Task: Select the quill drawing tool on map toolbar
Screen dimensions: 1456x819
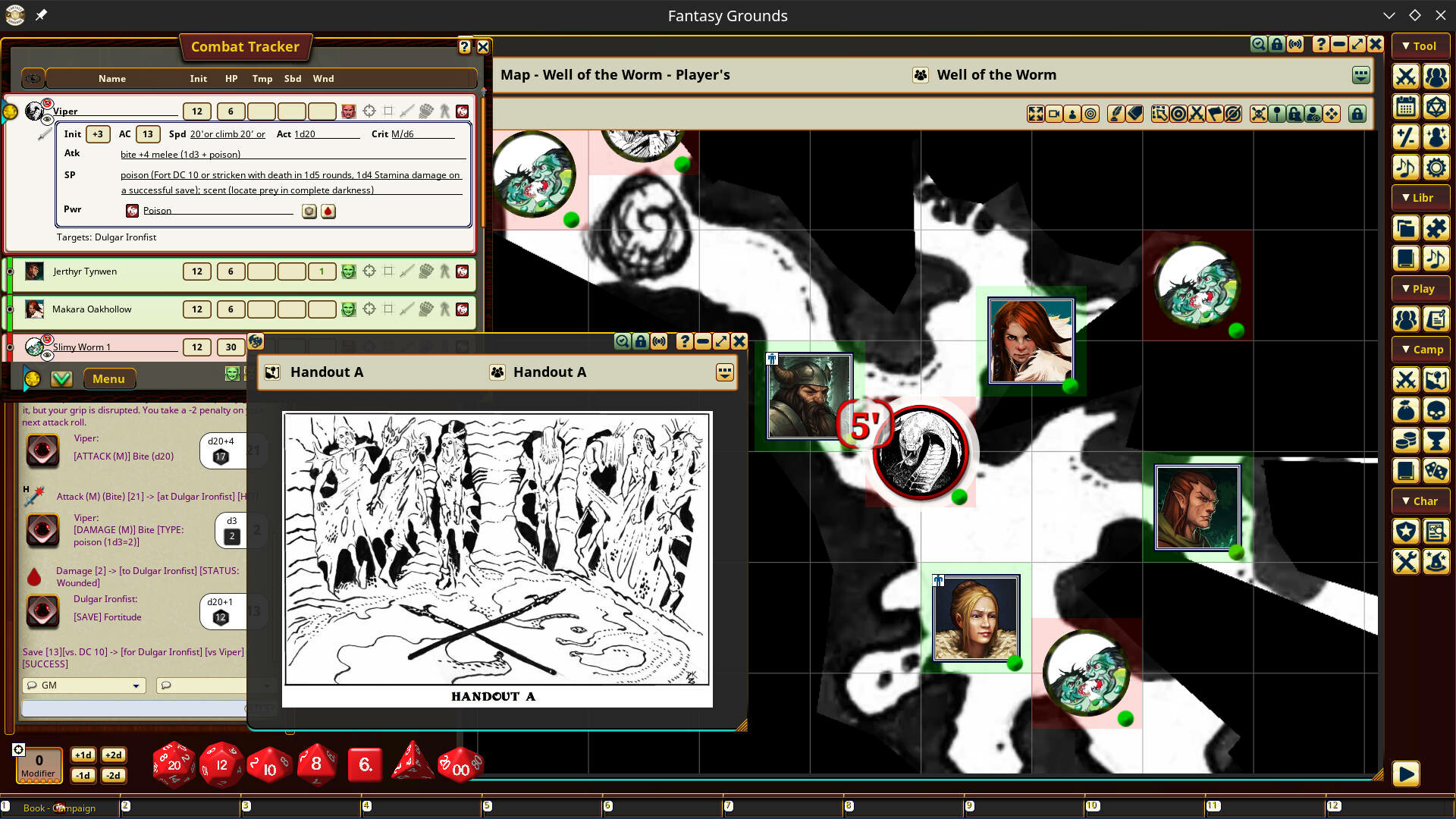Action: pyautogui.click(x=1116, y=114)
